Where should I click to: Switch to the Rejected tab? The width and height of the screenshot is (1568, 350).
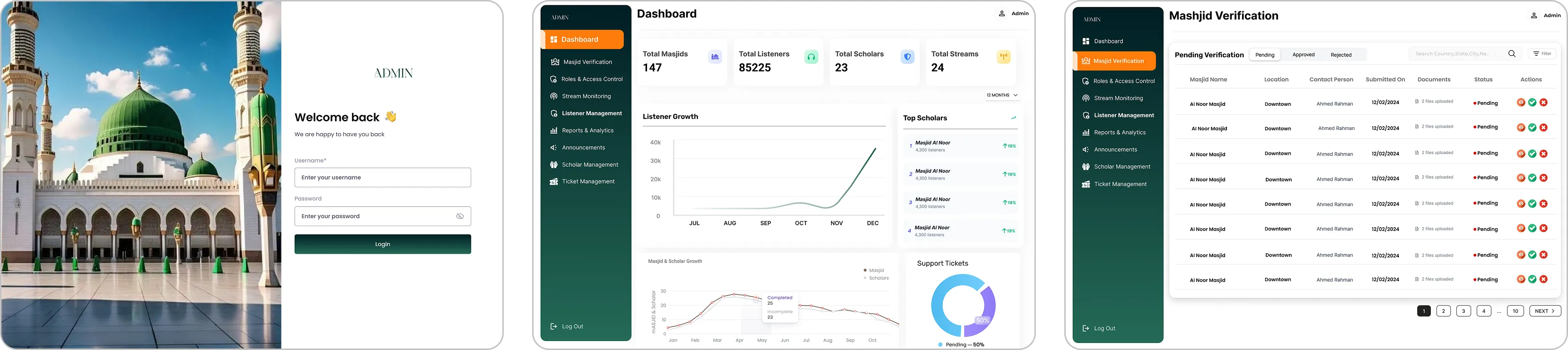(1341, 55)
